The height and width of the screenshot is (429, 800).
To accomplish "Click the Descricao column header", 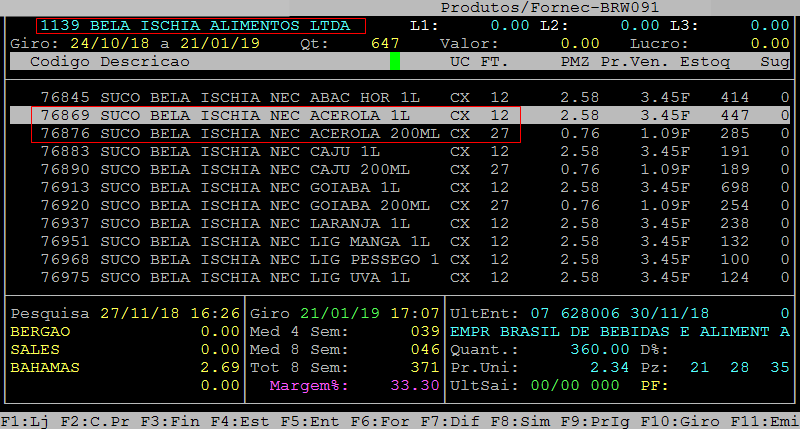I will click(x=144, y=62).
